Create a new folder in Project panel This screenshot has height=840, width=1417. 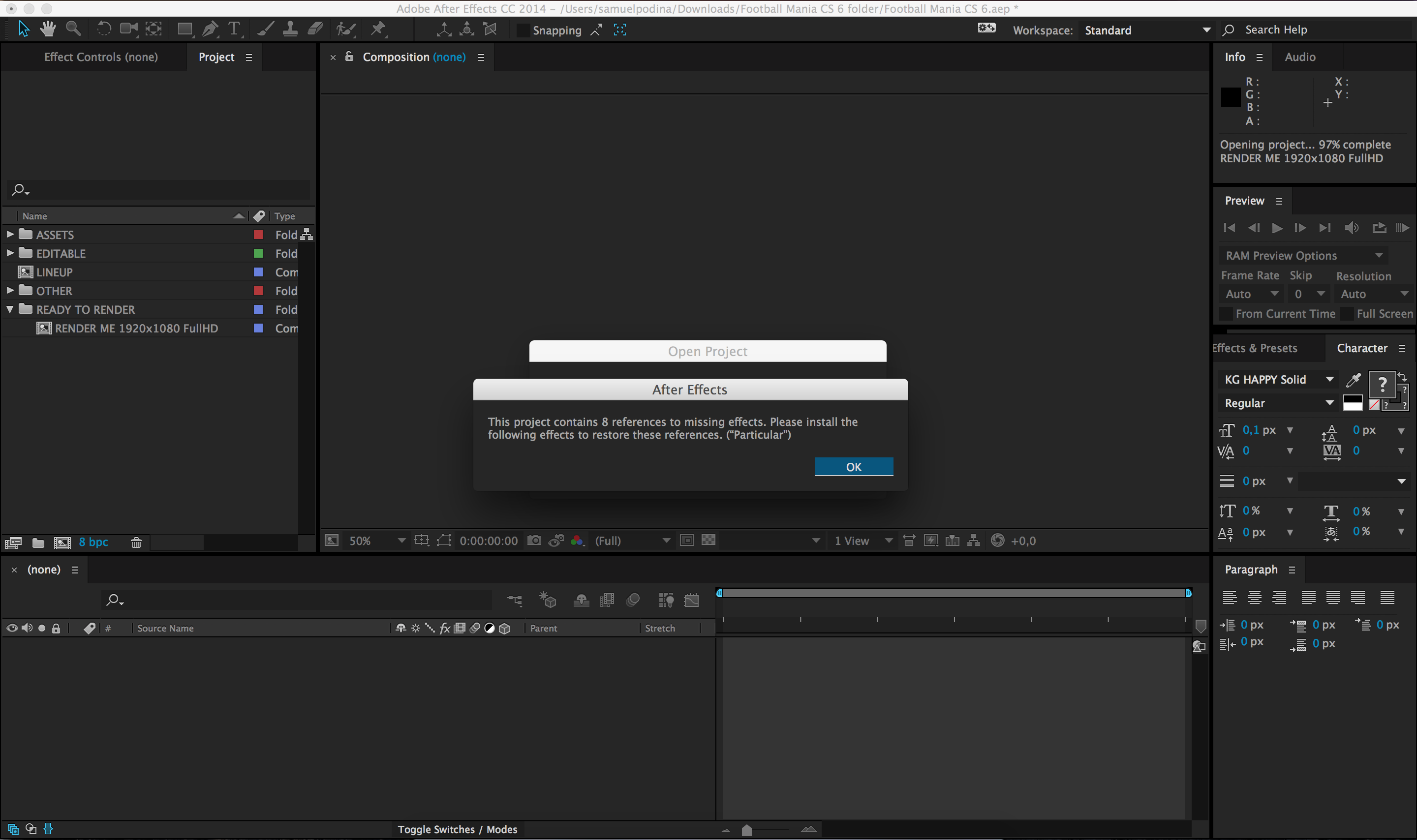click(x=38, y=542)
